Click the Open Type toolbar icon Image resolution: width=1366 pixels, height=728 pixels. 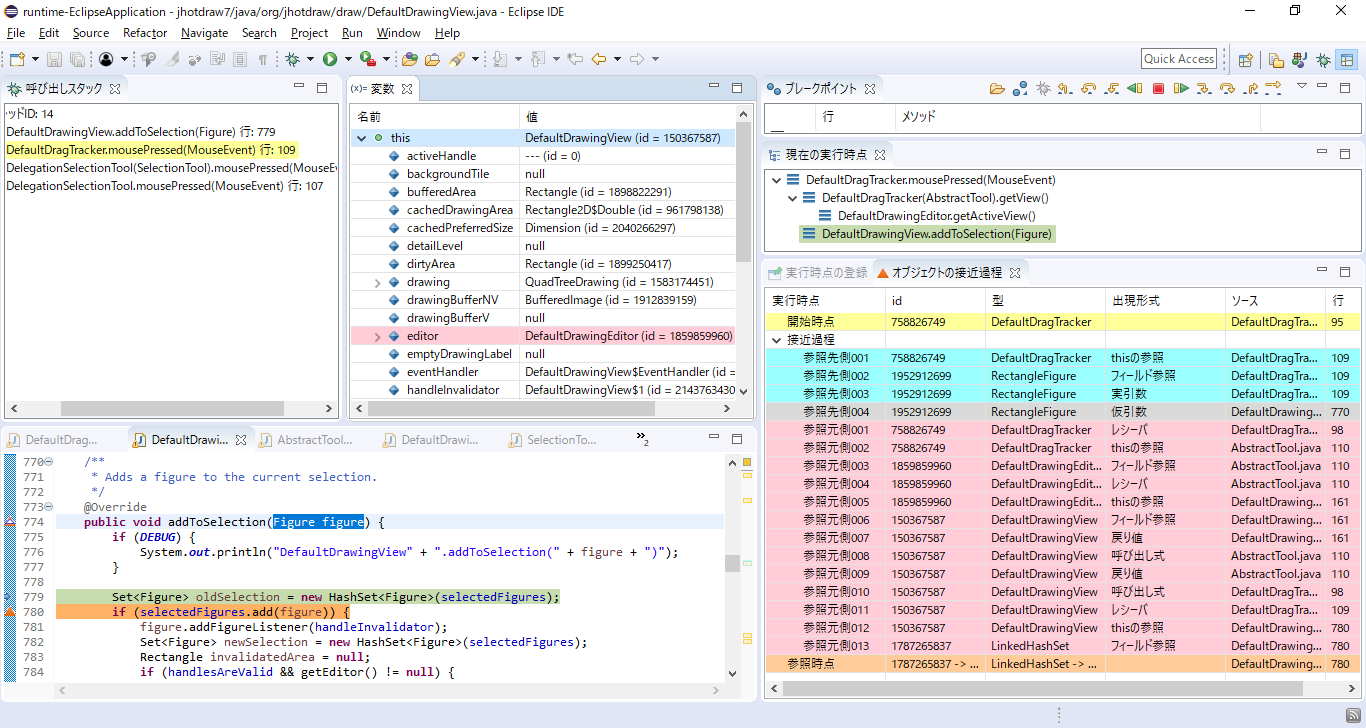(409, 59)
